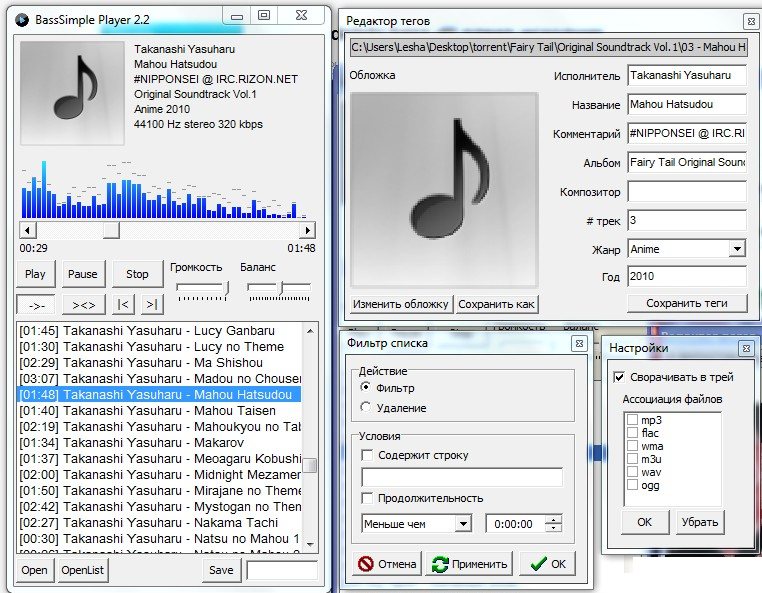Click the Play button
This screenshot has width=762, height=593.
click(35, 274)
